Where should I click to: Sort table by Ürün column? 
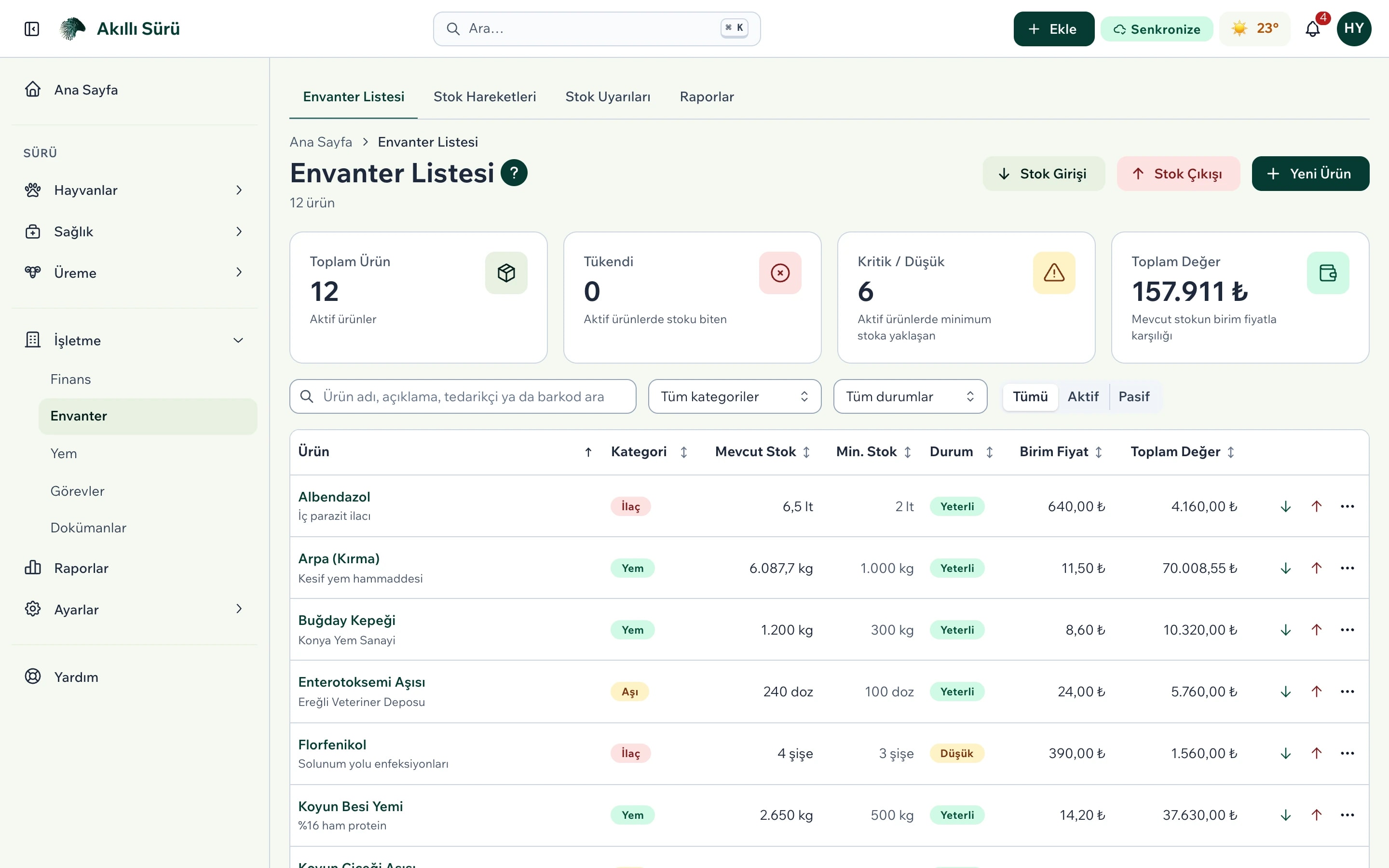(445, 452)
